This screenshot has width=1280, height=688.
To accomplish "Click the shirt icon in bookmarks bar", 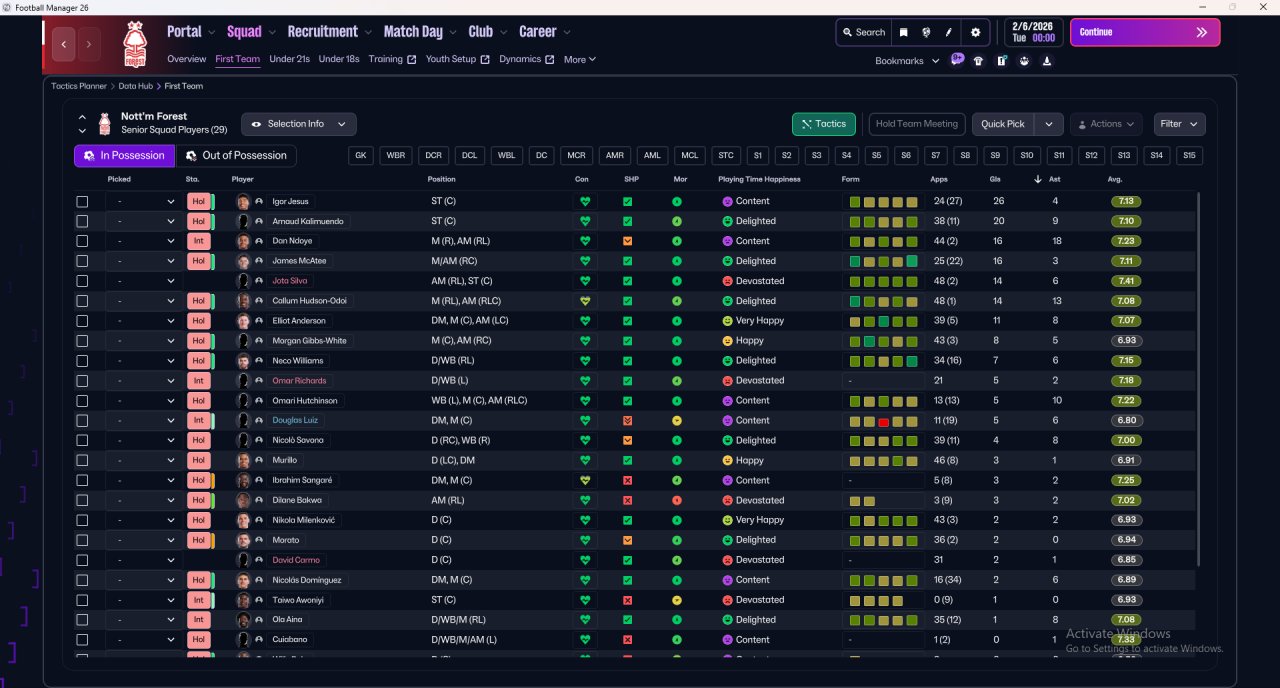I will 978,61.
